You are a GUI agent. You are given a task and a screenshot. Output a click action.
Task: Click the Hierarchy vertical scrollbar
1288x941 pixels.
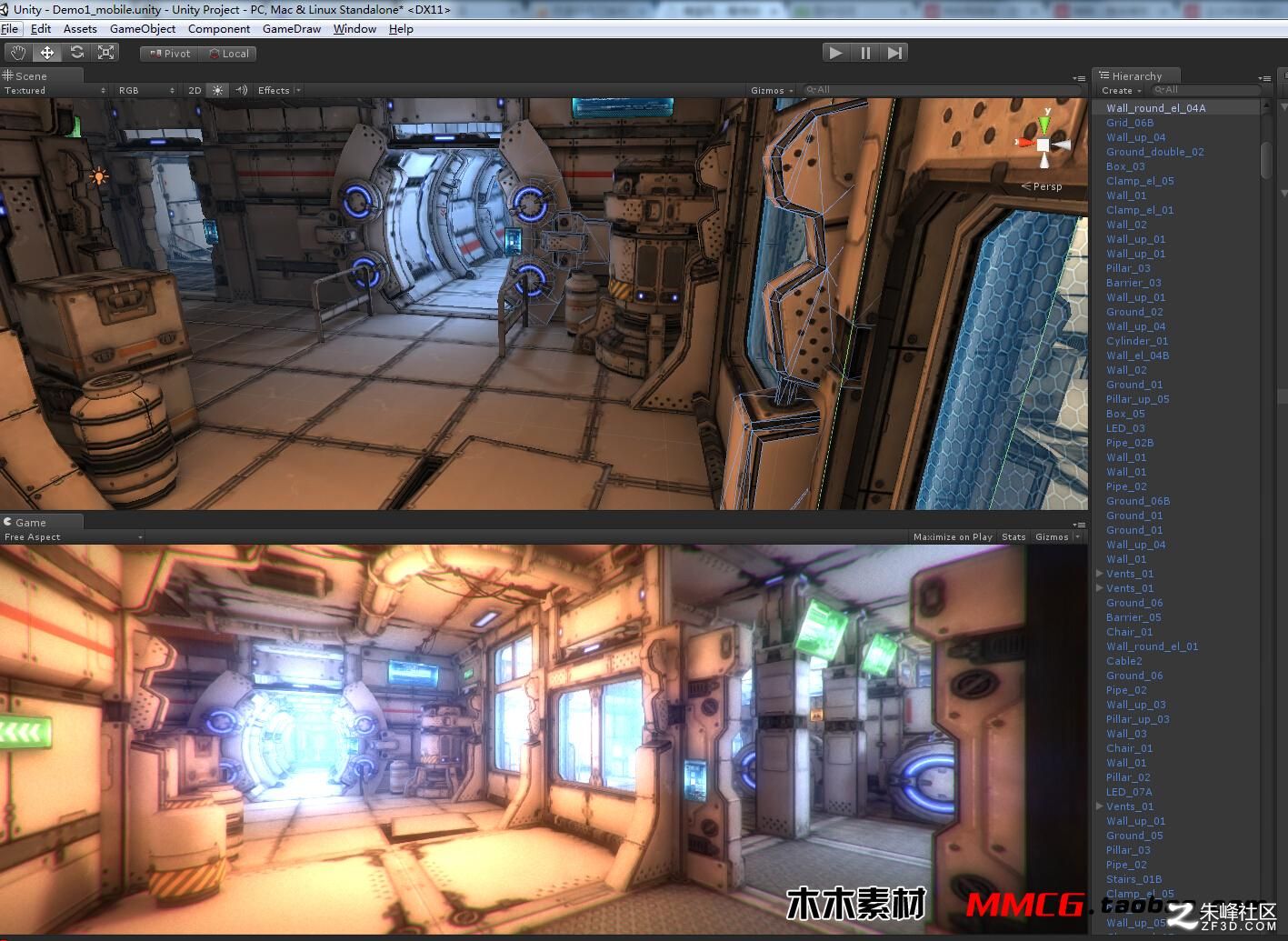tap(1267, 160)
